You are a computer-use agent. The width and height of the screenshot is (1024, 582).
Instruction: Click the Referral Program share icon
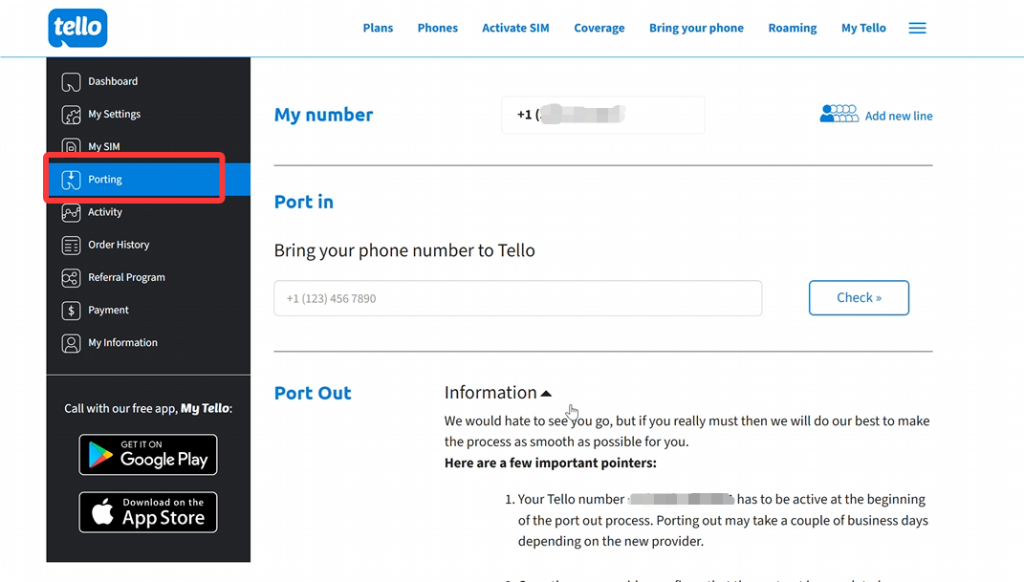pyautogui.click(x=71, y=278)
